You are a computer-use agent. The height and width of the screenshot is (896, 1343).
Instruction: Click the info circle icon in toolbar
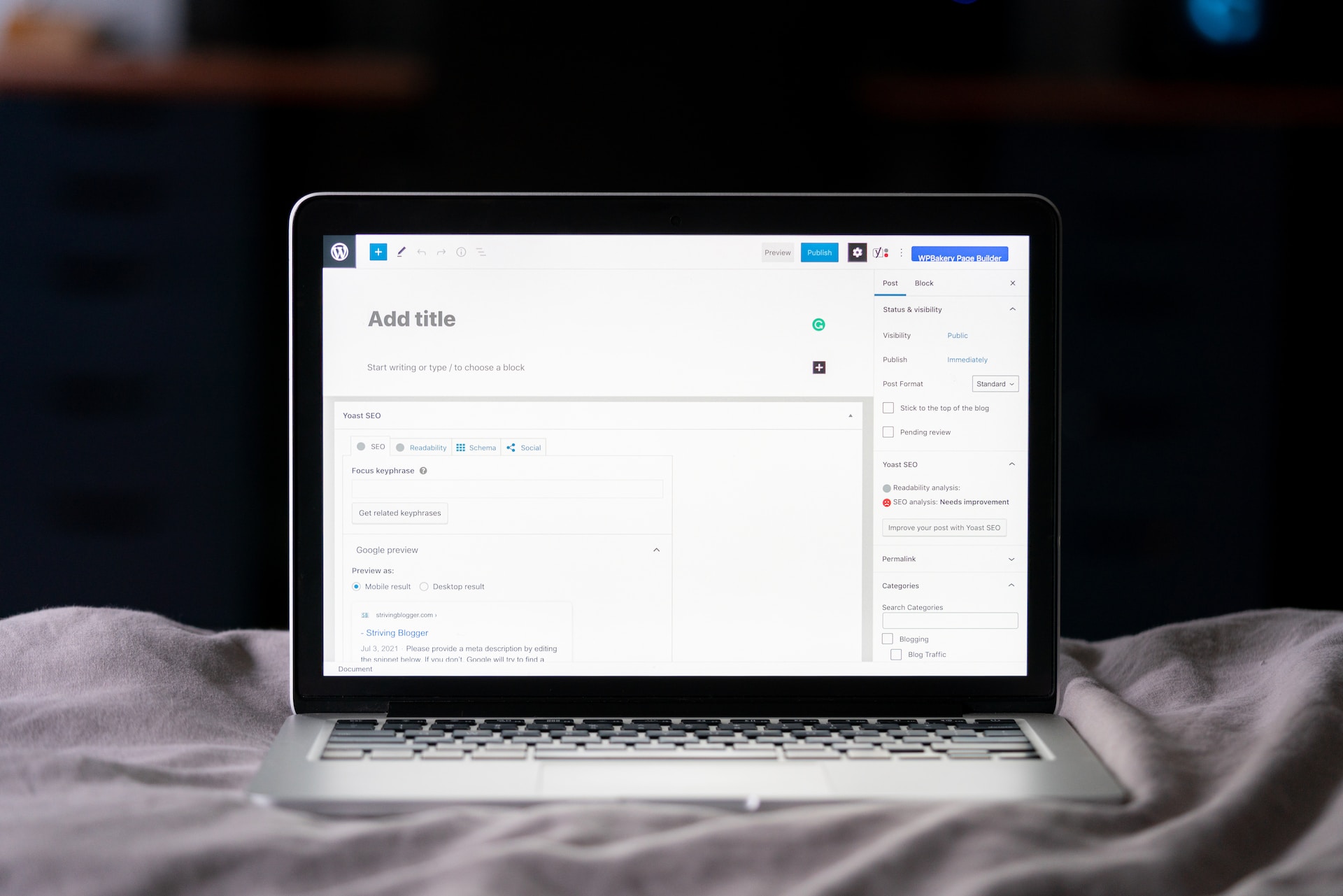460,252
